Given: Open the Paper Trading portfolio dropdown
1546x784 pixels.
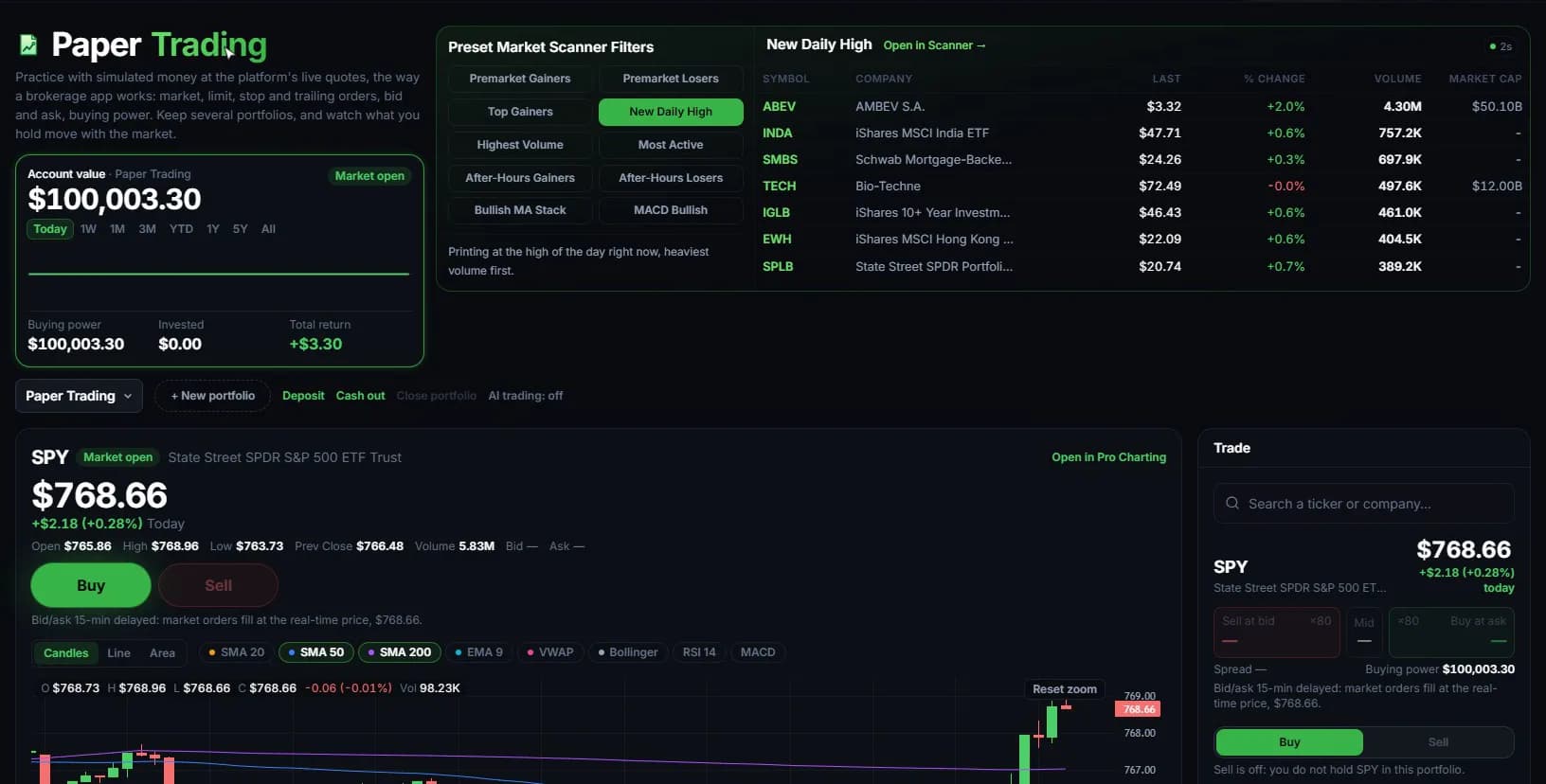Looking at the screenshot, I should point(80,396).
